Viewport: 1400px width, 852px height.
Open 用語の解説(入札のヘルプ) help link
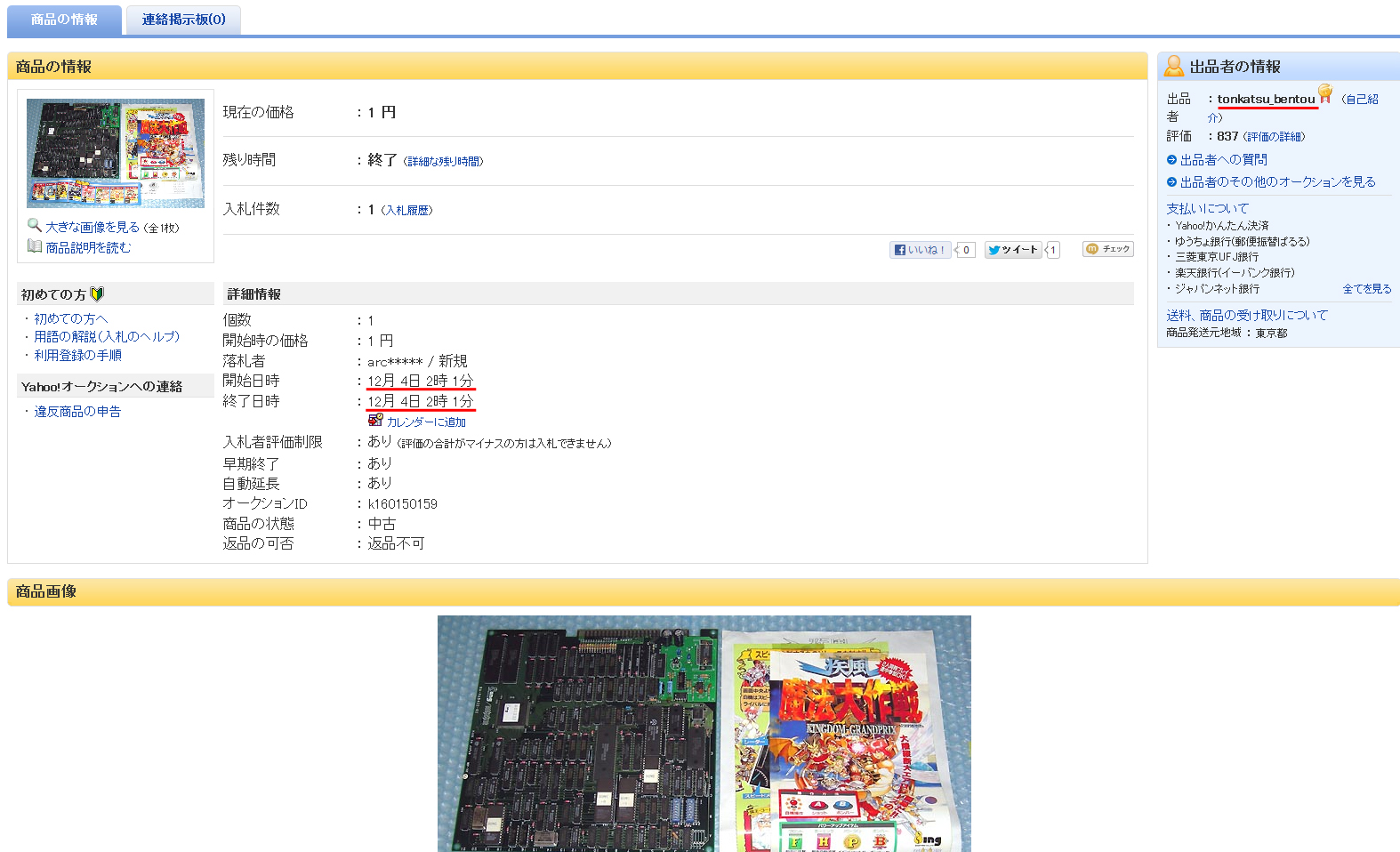click(x=107, y=337)
